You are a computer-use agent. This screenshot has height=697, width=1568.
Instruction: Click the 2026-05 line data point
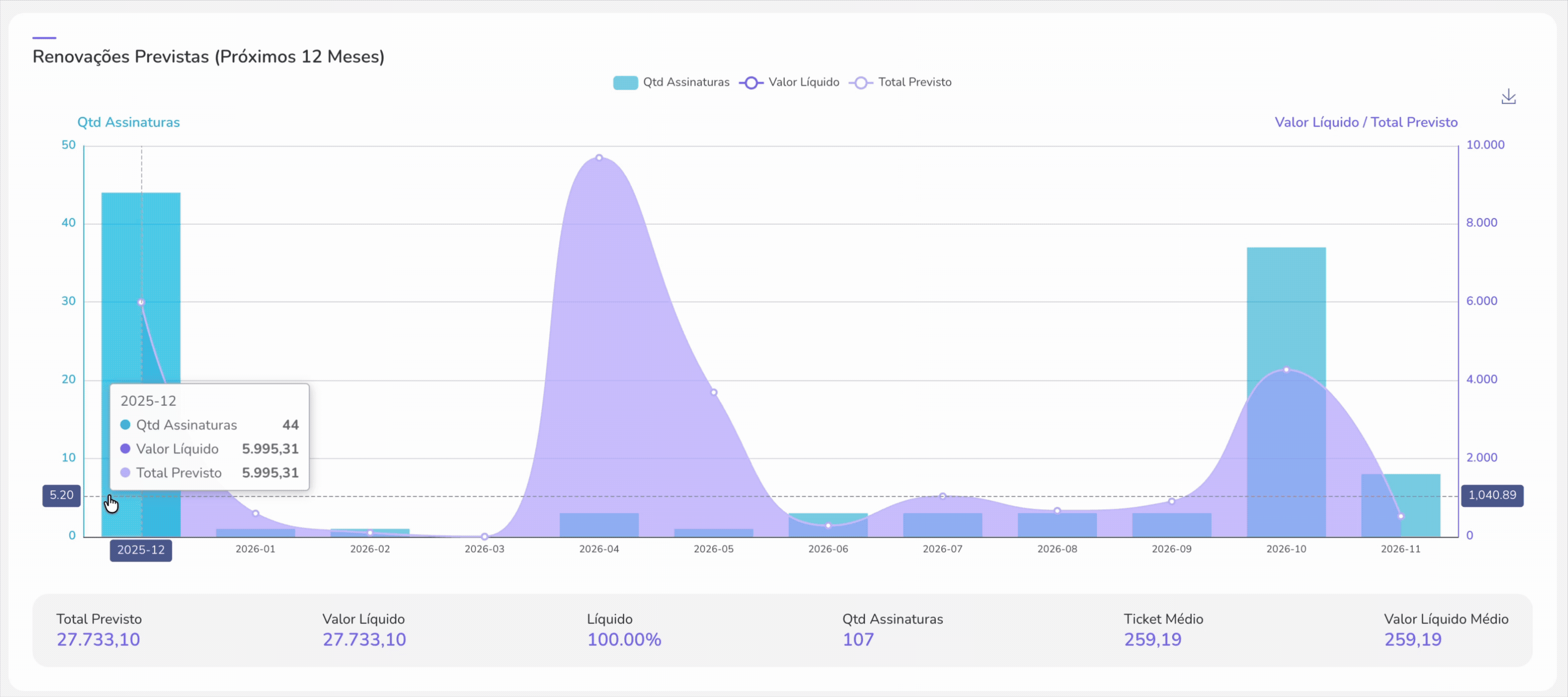coord(714,392)
